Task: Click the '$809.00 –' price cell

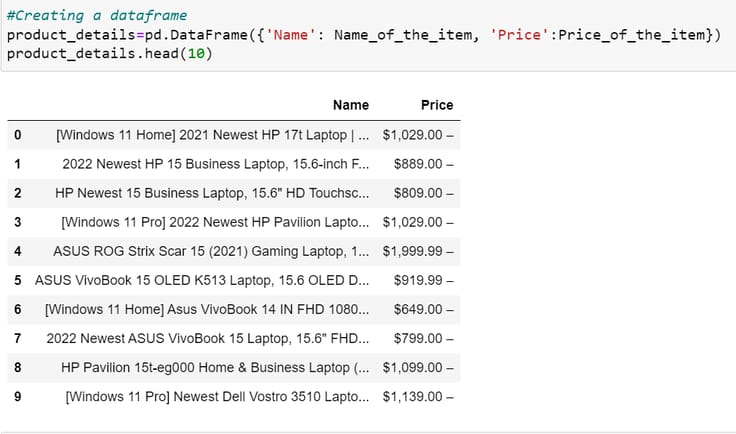Action: [x=424, y=193]
